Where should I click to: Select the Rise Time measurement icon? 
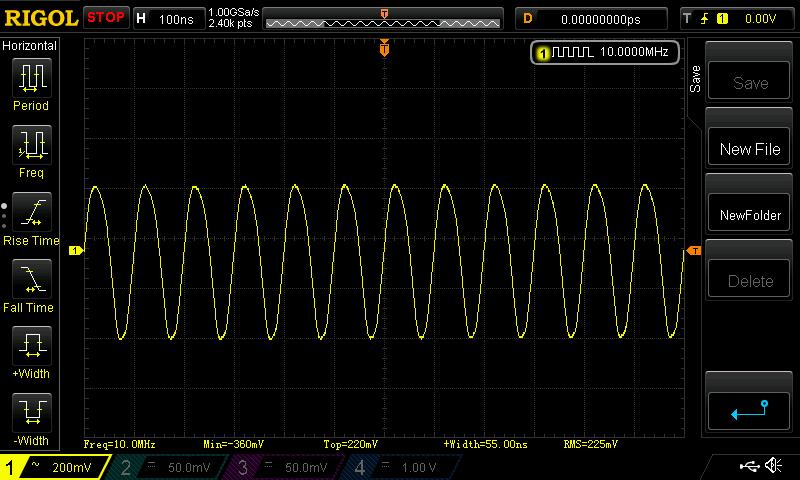32,212
